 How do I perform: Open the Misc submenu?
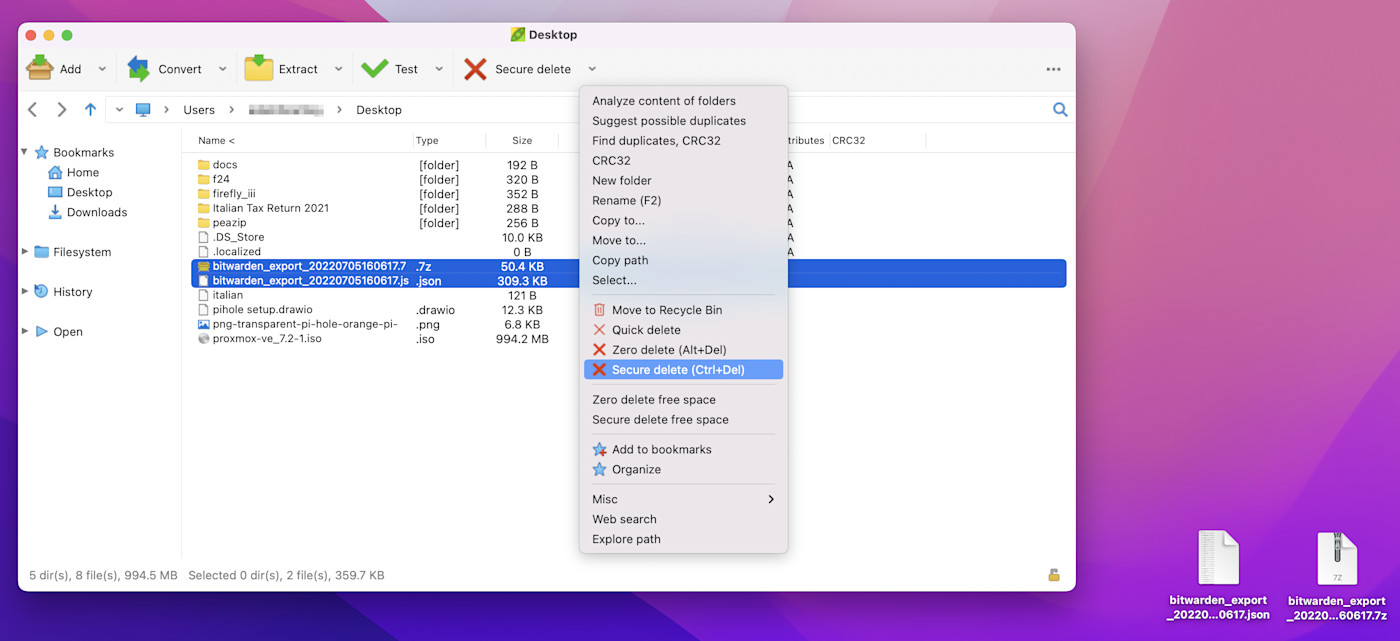click(683, 499)
